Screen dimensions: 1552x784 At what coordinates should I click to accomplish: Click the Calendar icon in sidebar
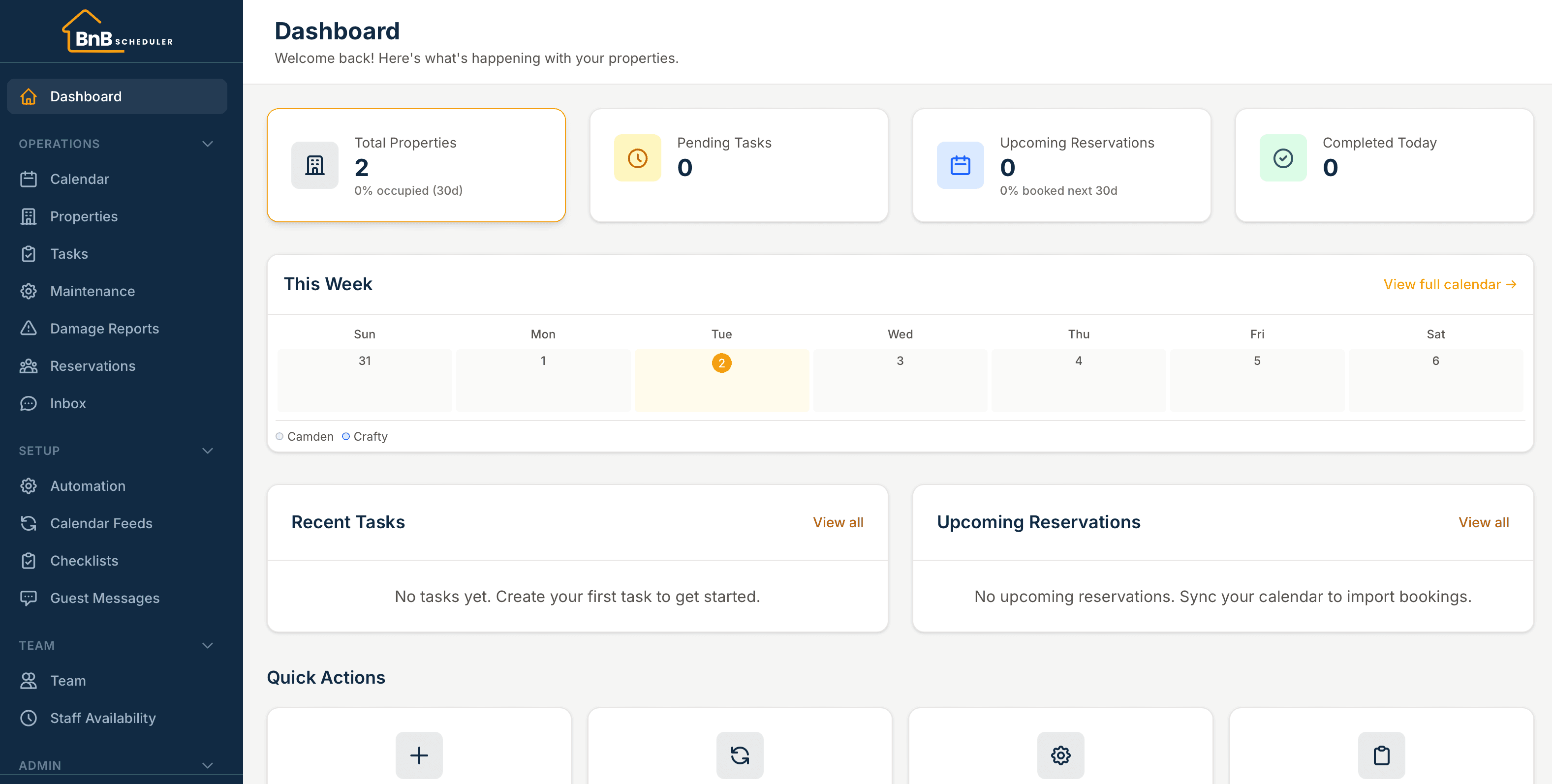tap(29, 180)
